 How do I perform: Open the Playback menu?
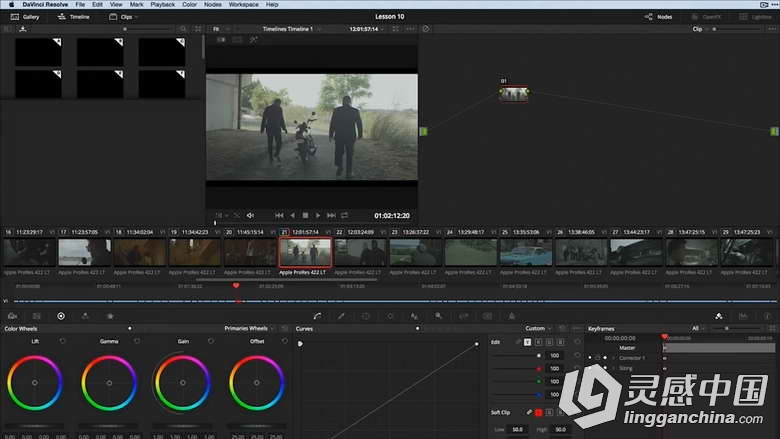pyautogui.click(x=163, y=4)
